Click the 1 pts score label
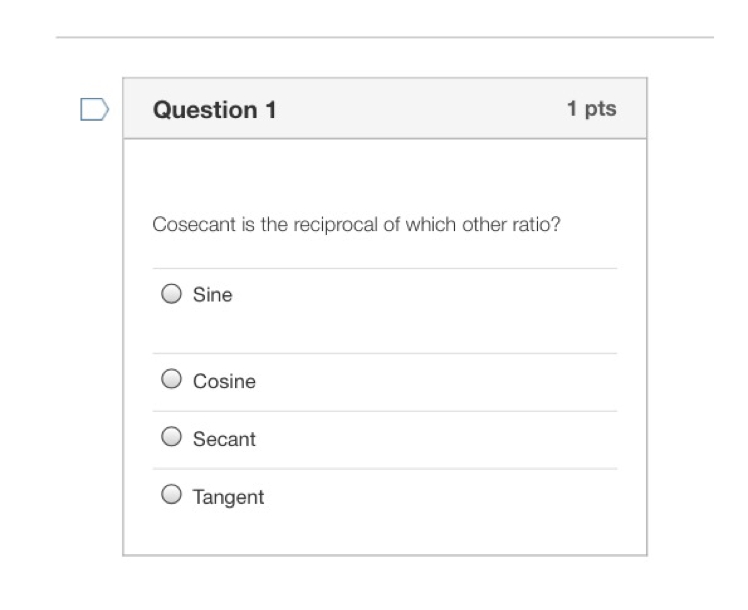Screen dimensions: 748x610 point(592,109)
